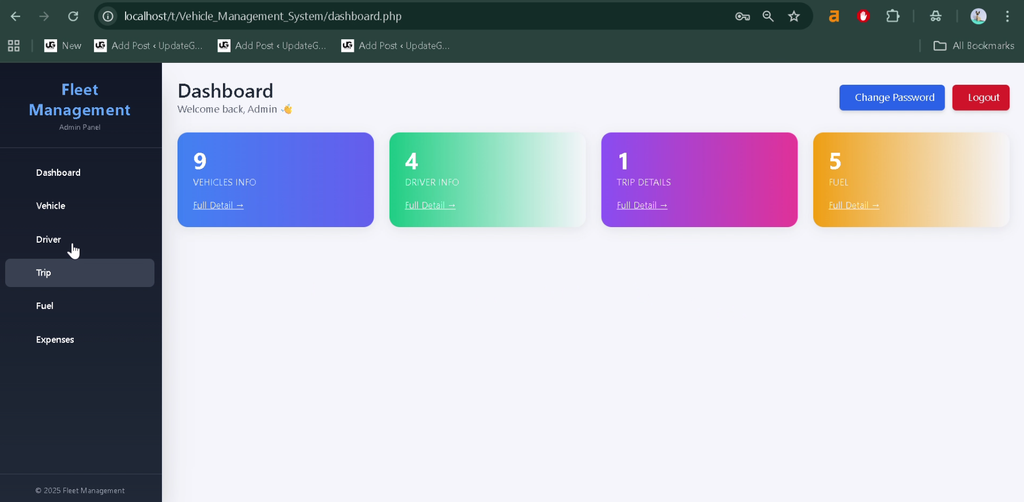This screenshot has height=502, width=1024.
Task: Click the number 5 on Fuel card
Action: tap(835, 161)
